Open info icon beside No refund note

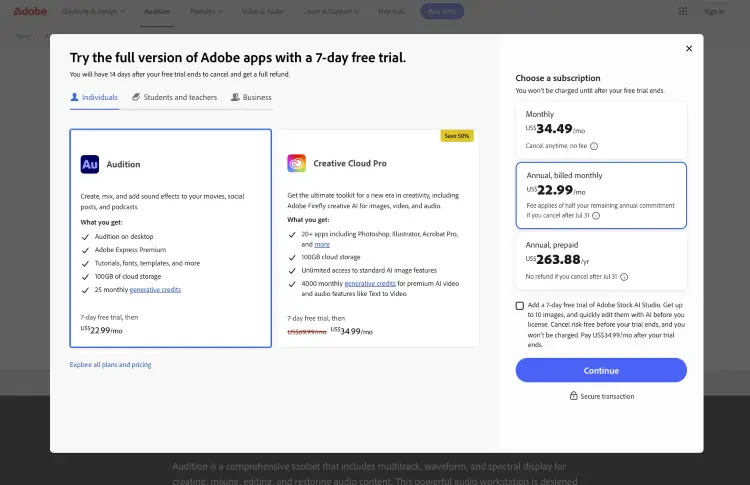coord(624,277)
